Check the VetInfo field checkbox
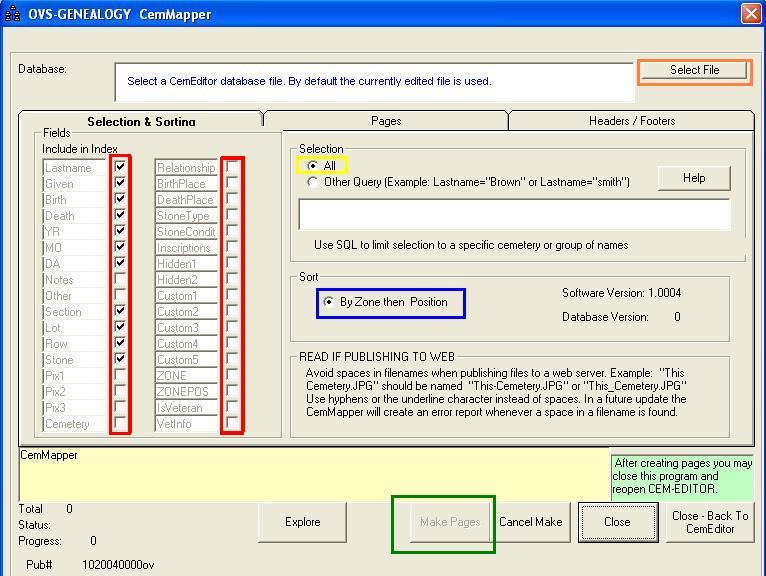This screenshot has width=766, height=576. (232, 423)
